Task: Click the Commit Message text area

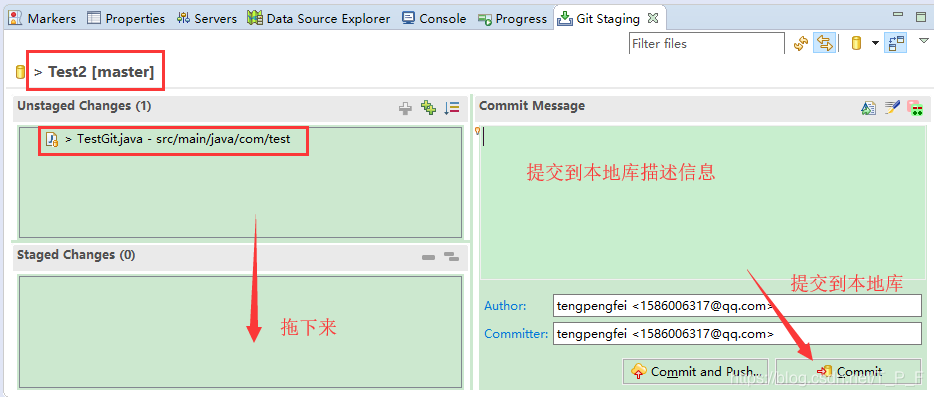Action: point(702,202)
